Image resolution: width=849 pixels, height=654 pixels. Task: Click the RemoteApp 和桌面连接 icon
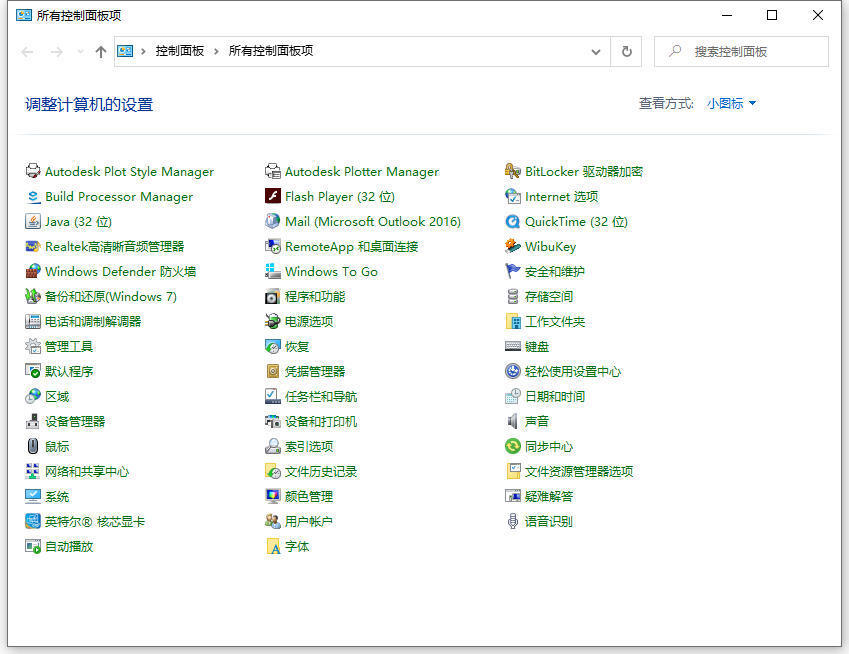pos(273,246)
